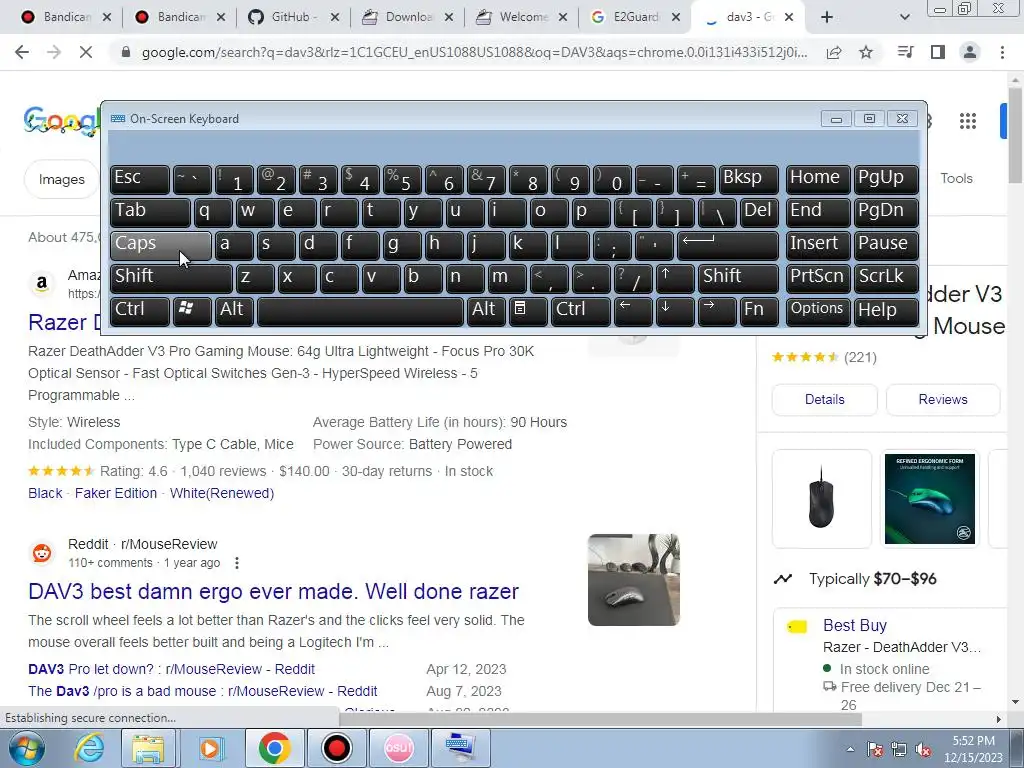Open Windows Media Player from taskbar
Viewport: 1024px width, 768px height.
tap(210, 748)
